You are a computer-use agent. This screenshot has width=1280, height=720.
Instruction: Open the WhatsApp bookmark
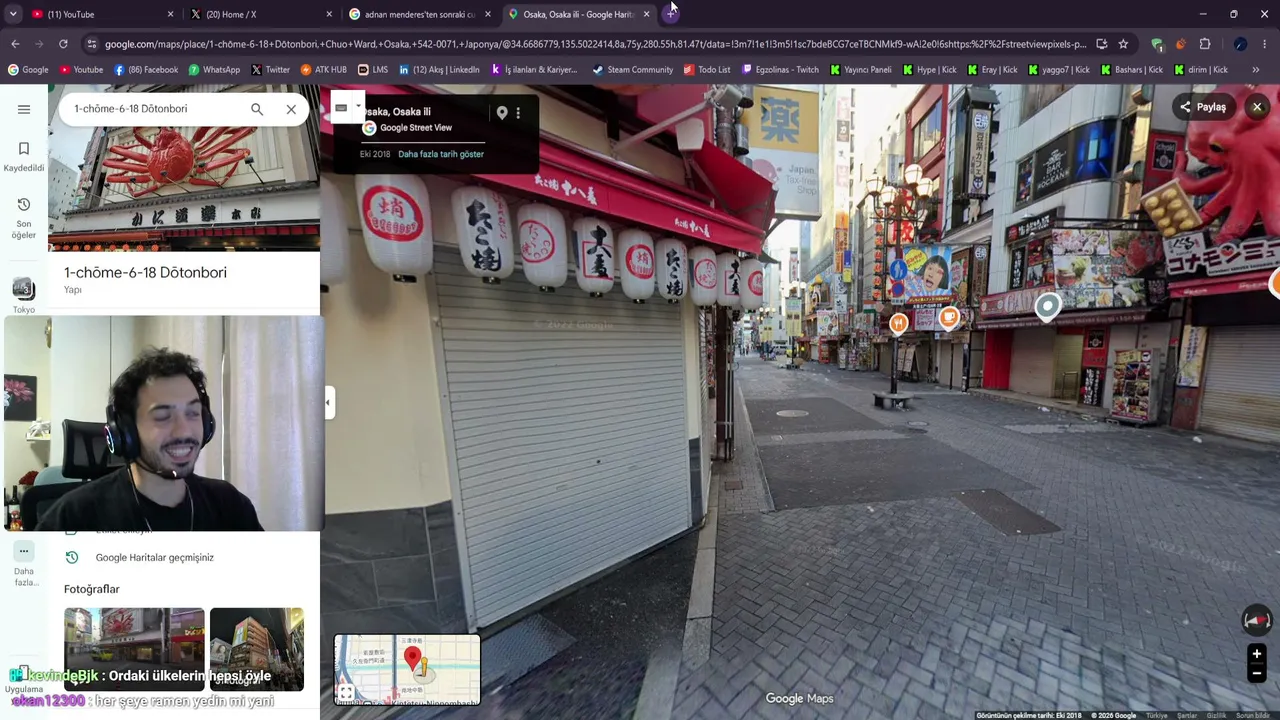pyautogui.click(x=214, y=70)
